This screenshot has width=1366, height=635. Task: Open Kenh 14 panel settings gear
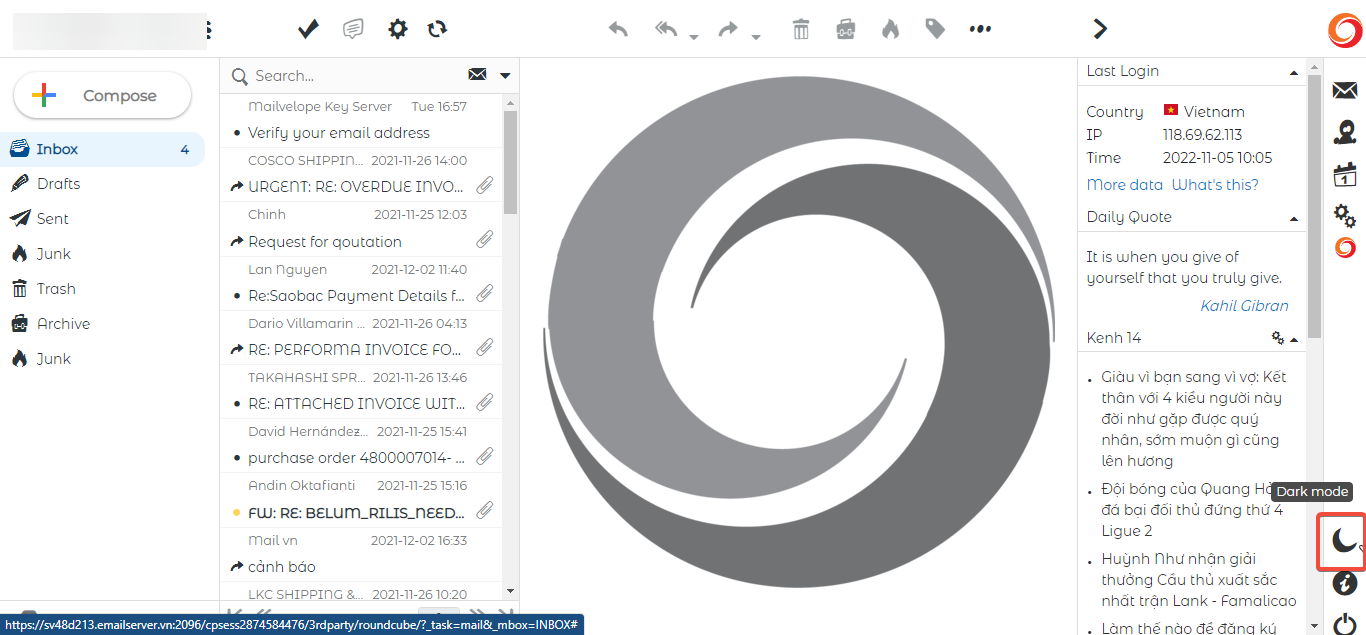1277,338
